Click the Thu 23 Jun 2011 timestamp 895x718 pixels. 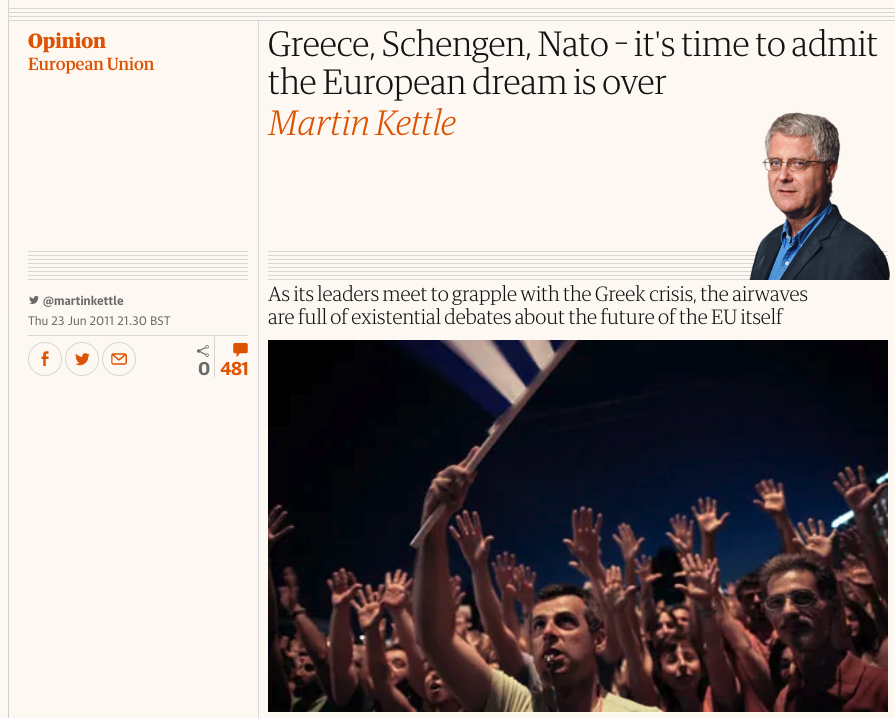point(99,321)
